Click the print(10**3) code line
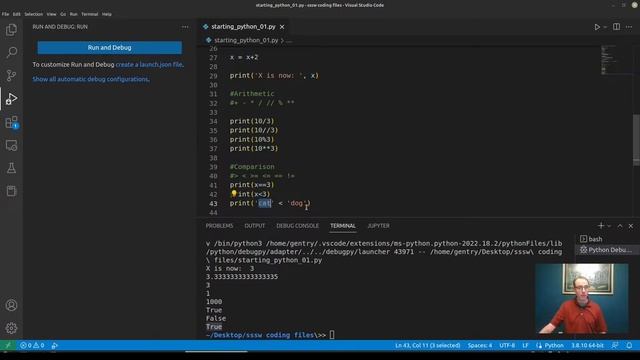The height and width of the screenshot is (360, 640). tap(253, 149)
